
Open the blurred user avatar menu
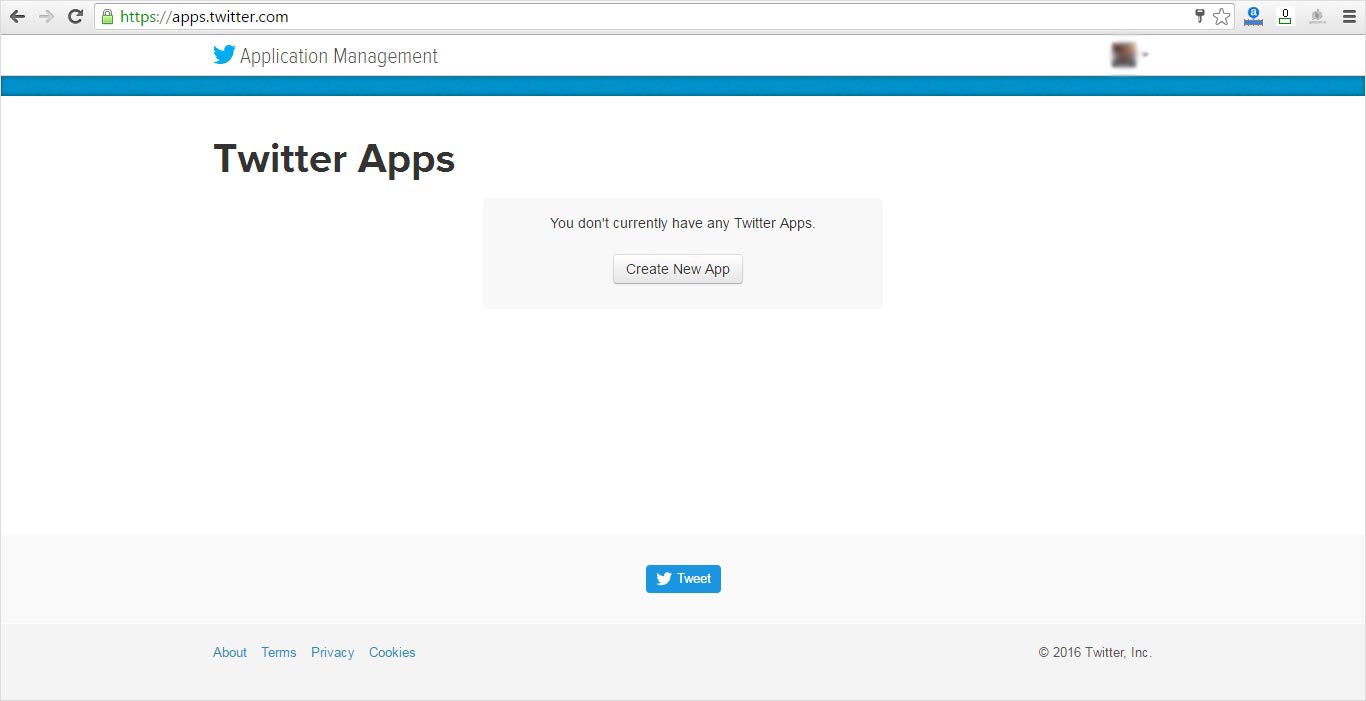pyautogui.click(x=1129, y=55)
